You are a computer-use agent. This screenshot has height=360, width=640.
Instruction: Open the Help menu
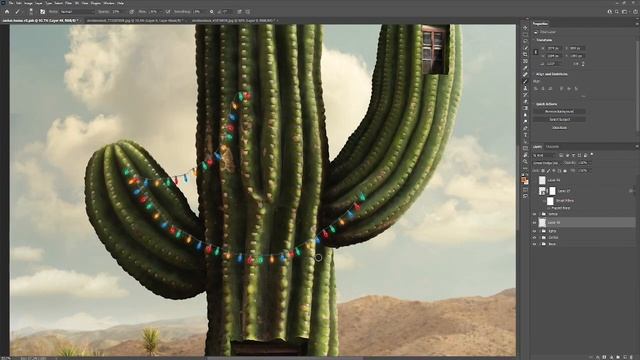tap(120, 3)
